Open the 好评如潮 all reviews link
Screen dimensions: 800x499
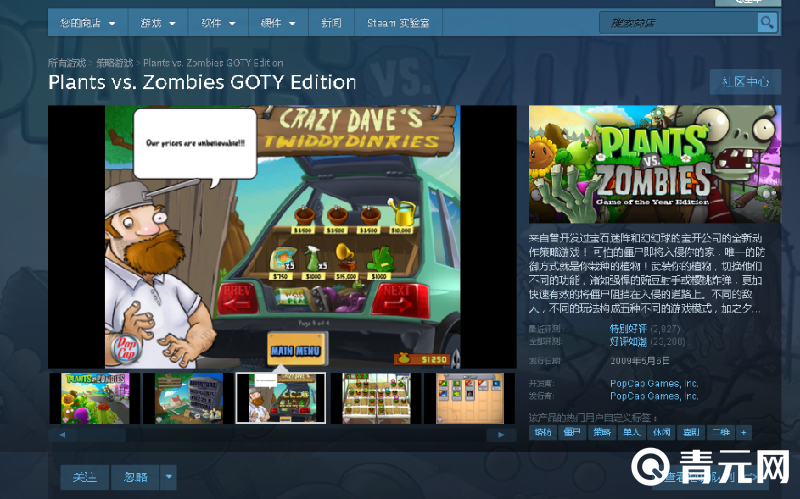coord(629,342)
